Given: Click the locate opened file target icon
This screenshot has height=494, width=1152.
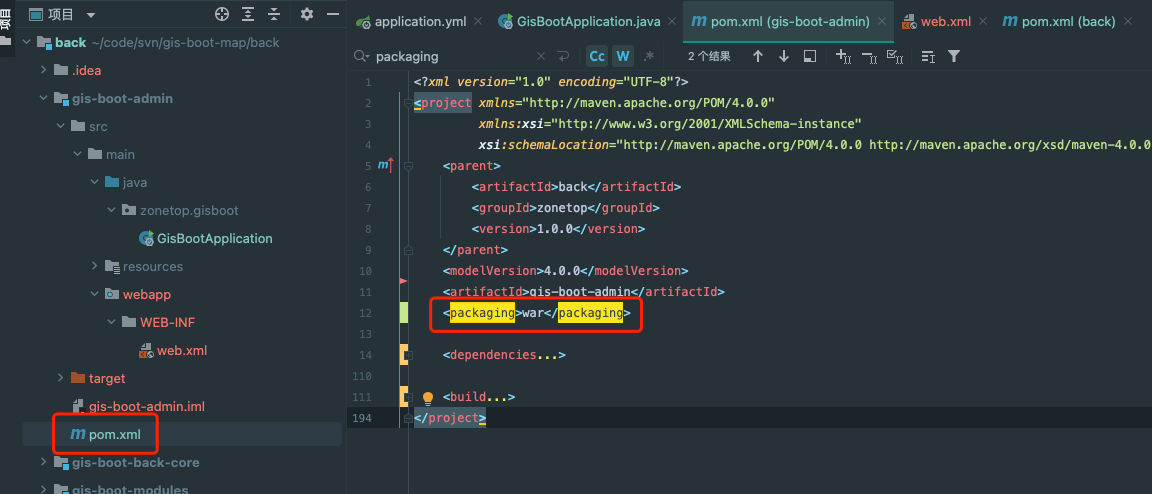Looking at the screenshot, I should point(222,14).
